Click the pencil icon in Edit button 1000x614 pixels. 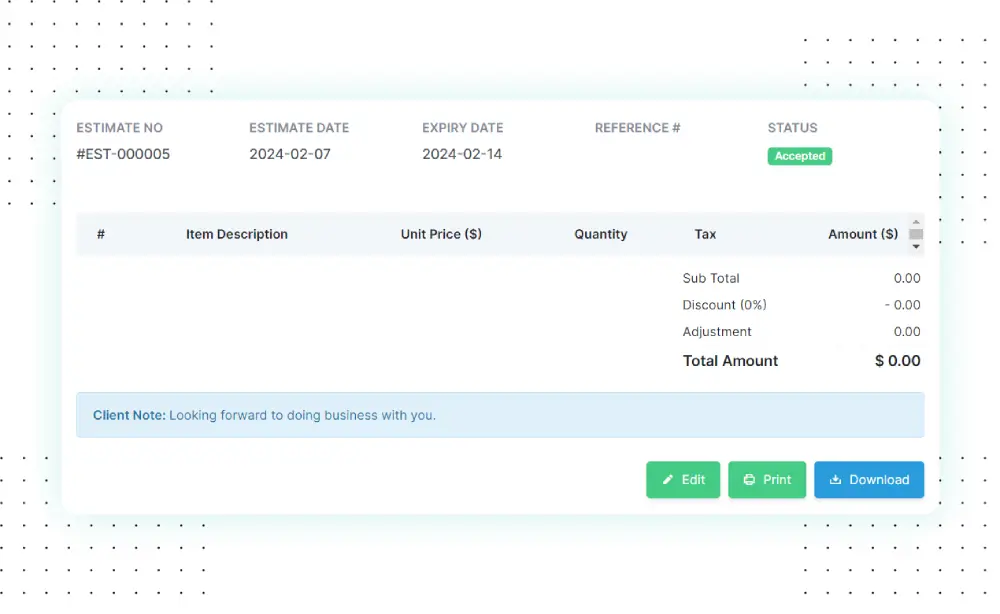pos(668,480)
